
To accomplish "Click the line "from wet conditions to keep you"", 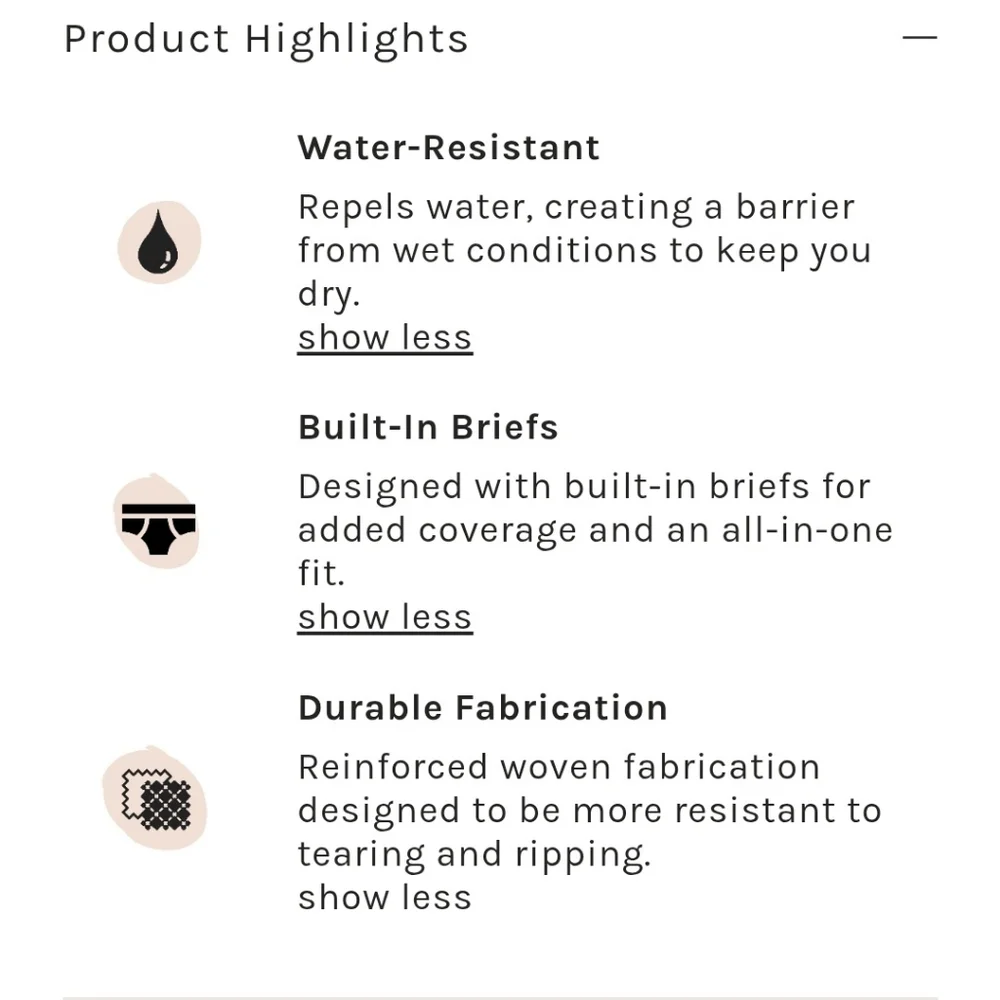I will point(584,250).
